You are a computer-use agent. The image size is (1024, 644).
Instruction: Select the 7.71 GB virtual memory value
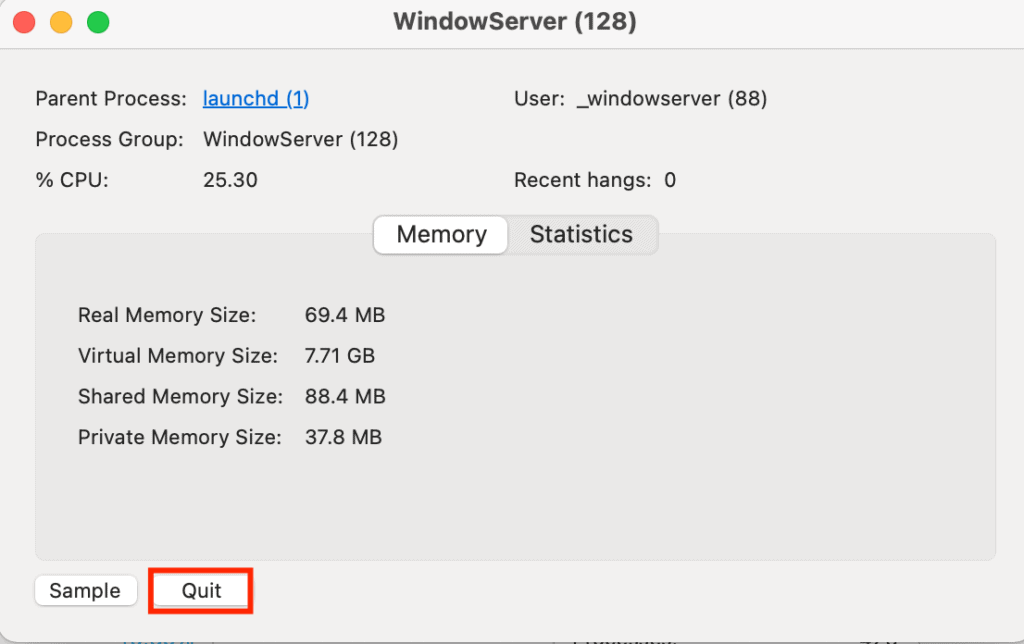point(340,356)
